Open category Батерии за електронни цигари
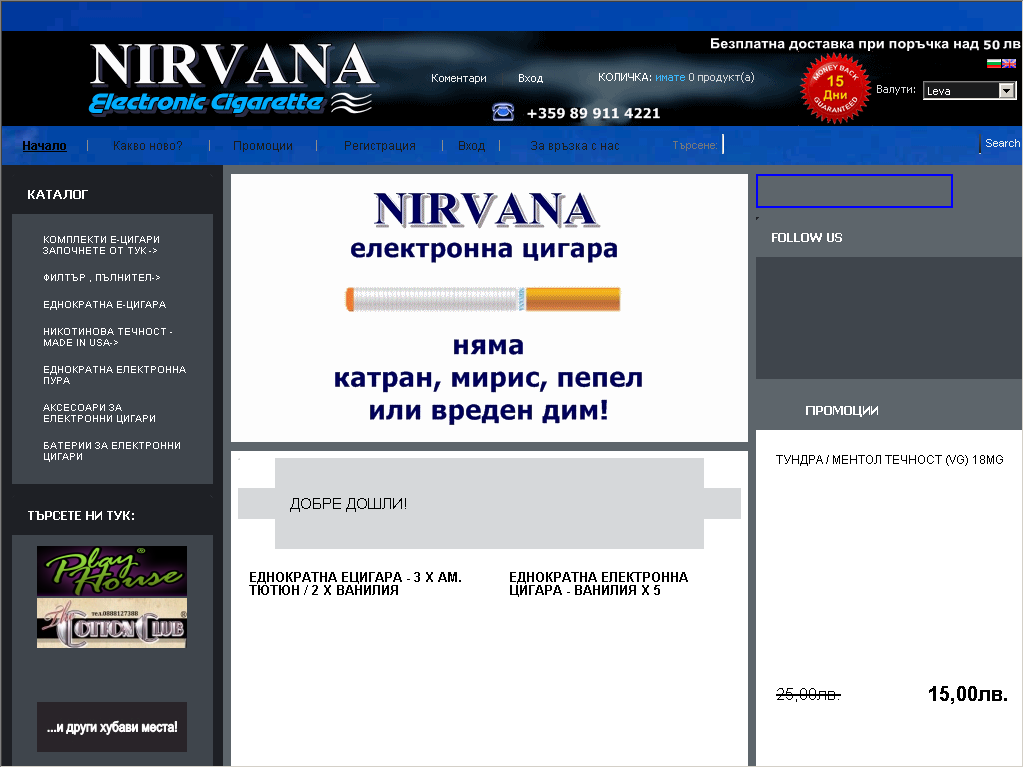The height and width of the screenshot is (768, 1024). (112, 451)
